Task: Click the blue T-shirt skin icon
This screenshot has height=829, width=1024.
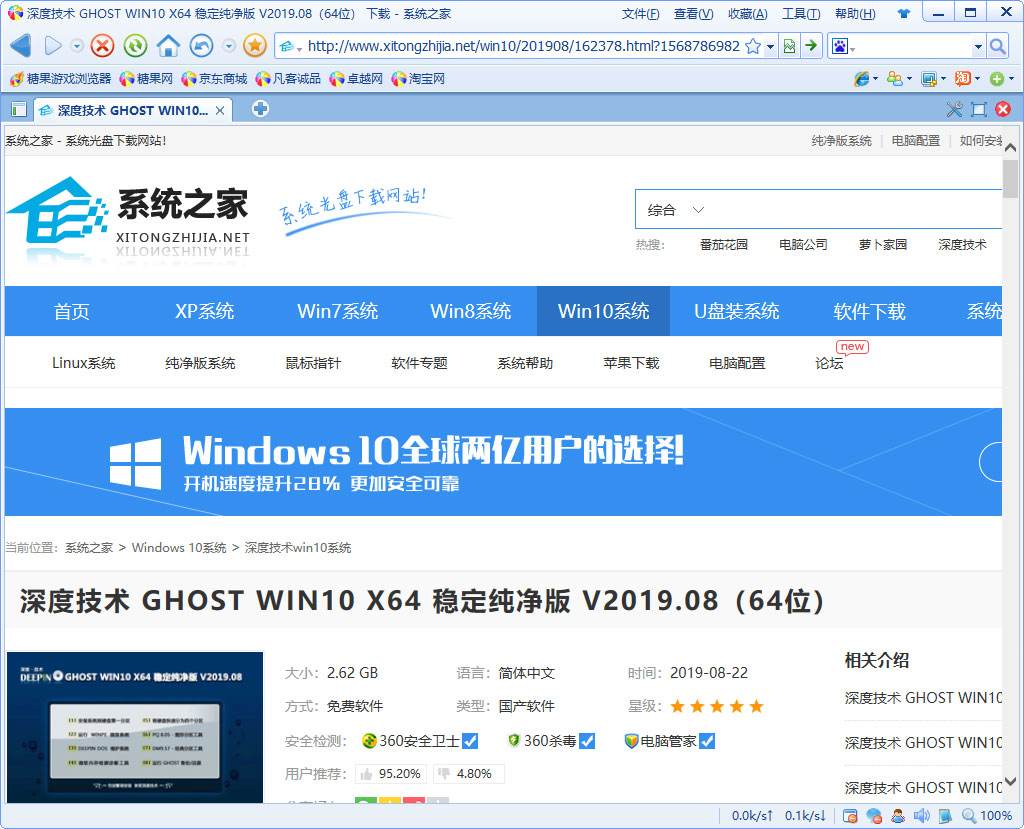Action: point(904,14)
